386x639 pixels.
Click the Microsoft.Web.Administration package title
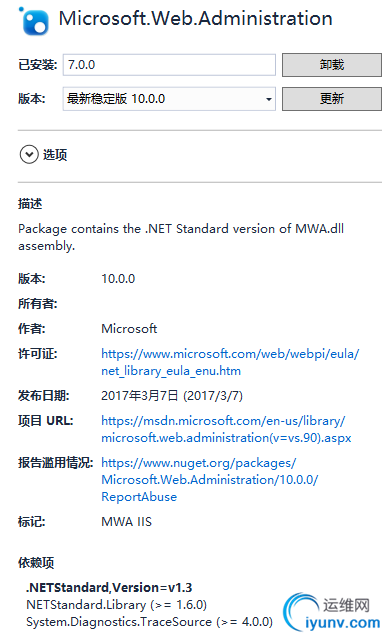(196, 19)
